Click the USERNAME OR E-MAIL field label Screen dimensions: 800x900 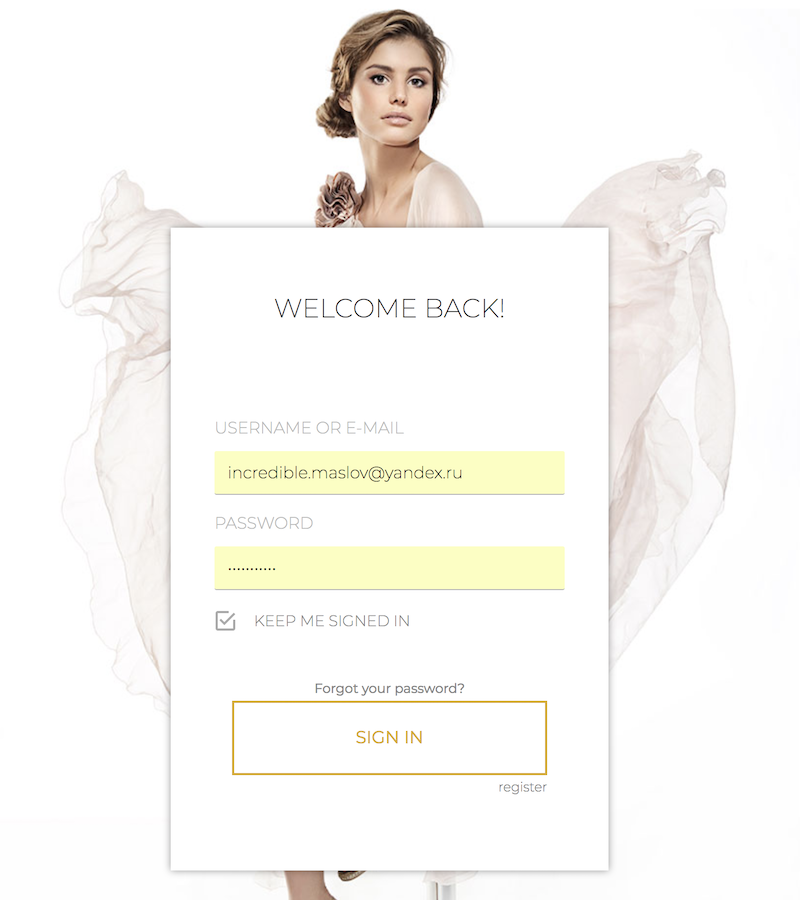tap(309, 428)
